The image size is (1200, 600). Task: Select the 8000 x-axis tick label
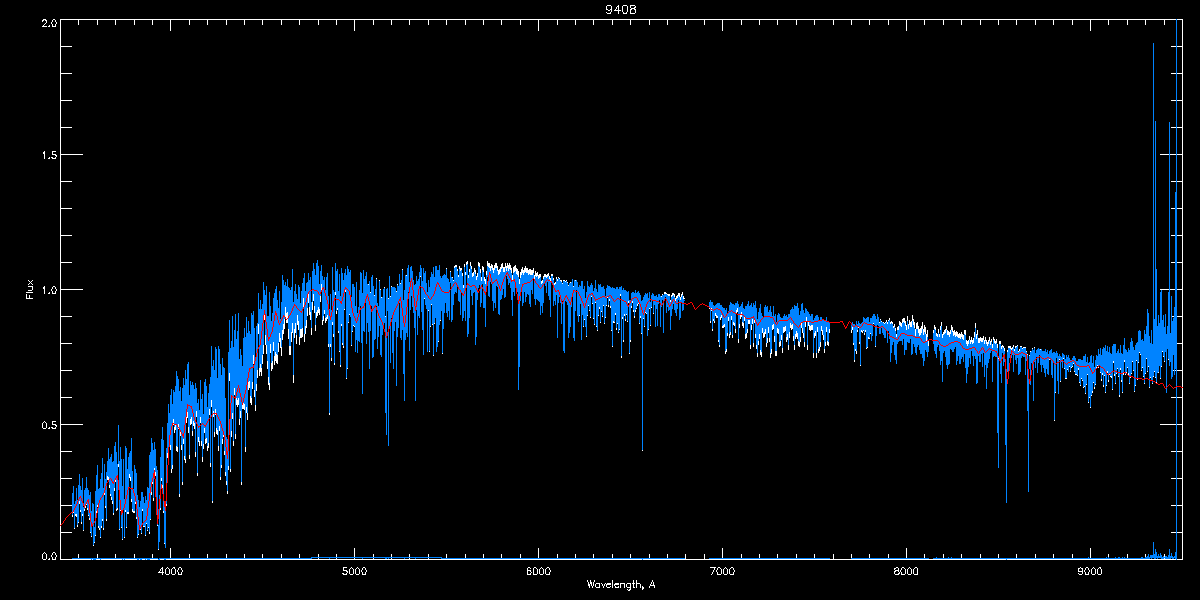(906, 572)
